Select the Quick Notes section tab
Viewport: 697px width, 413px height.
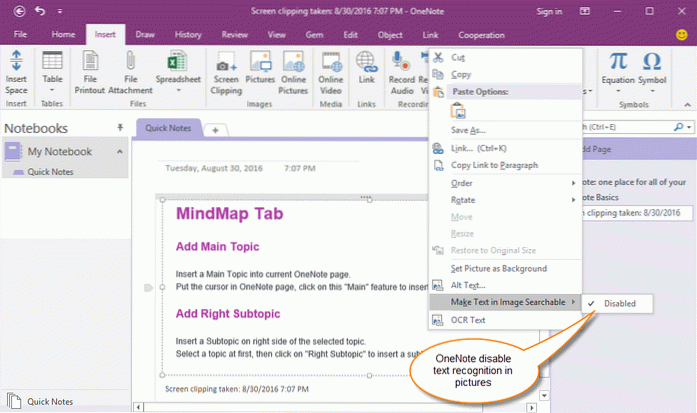point(168,128)
